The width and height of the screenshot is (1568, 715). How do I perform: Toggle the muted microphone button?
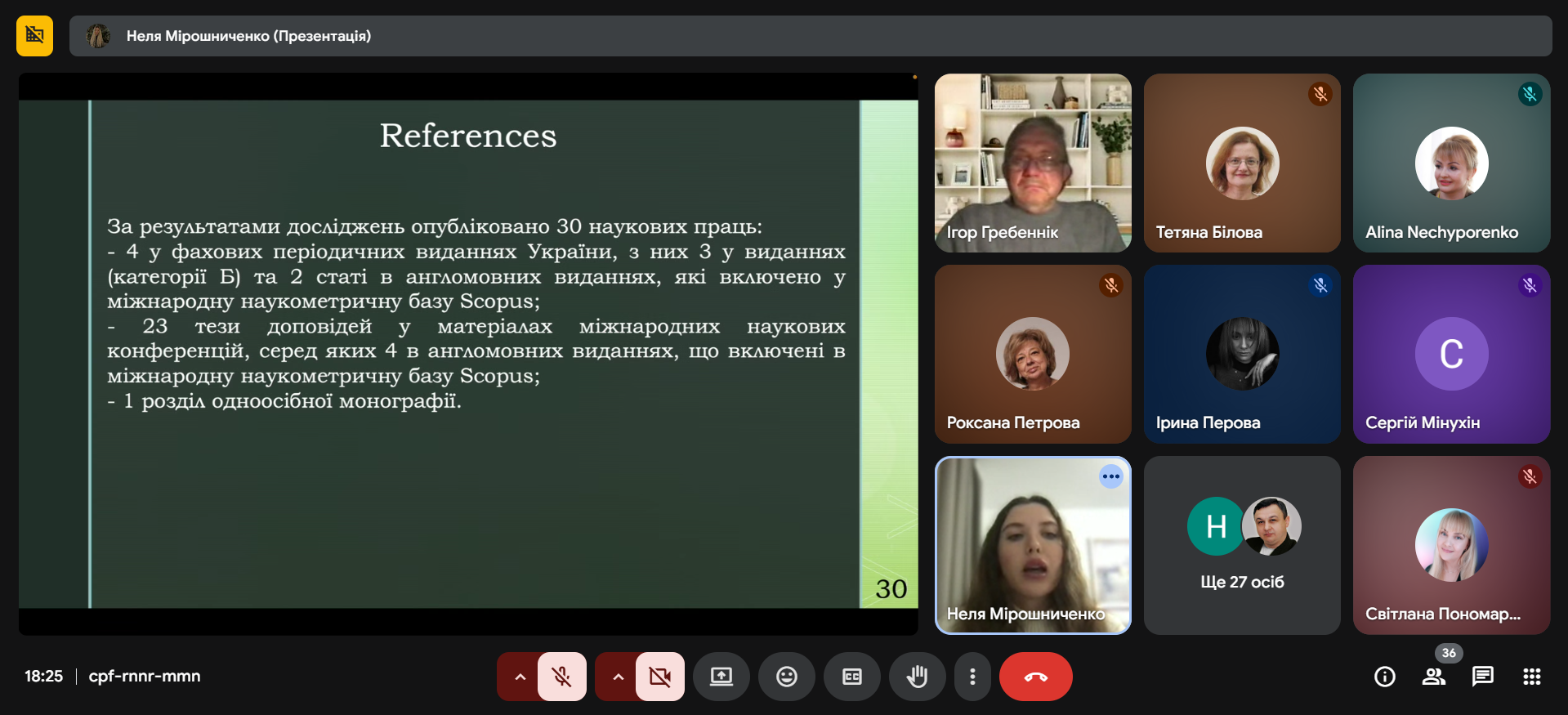pos(562,677)
